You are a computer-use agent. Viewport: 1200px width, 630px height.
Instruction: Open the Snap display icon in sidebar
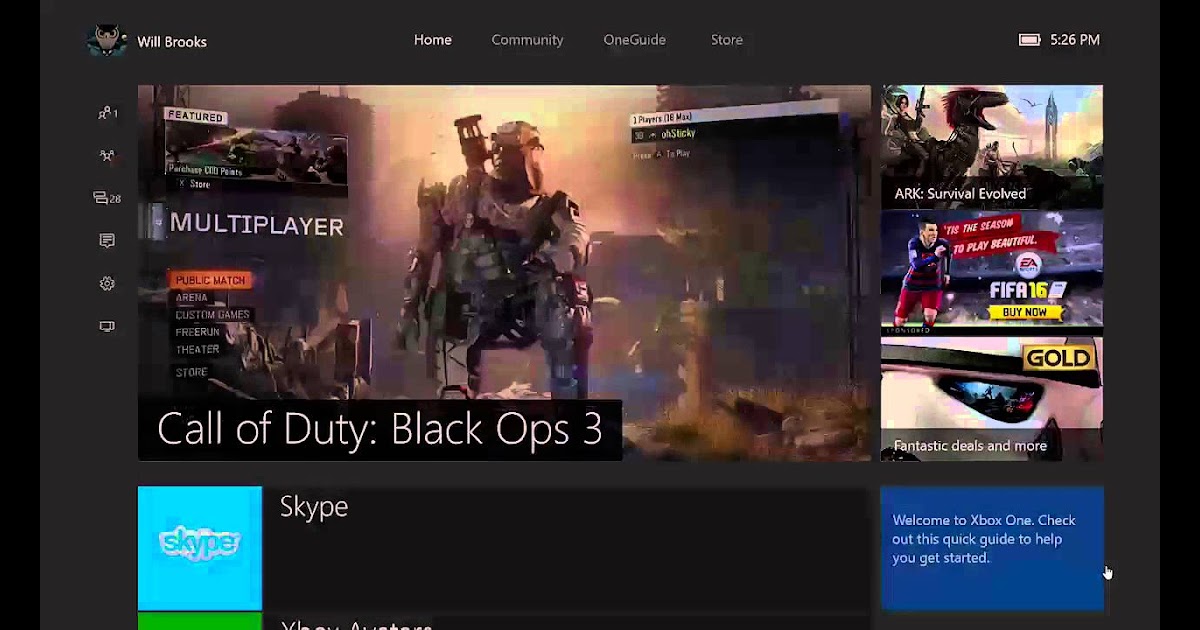107,327
